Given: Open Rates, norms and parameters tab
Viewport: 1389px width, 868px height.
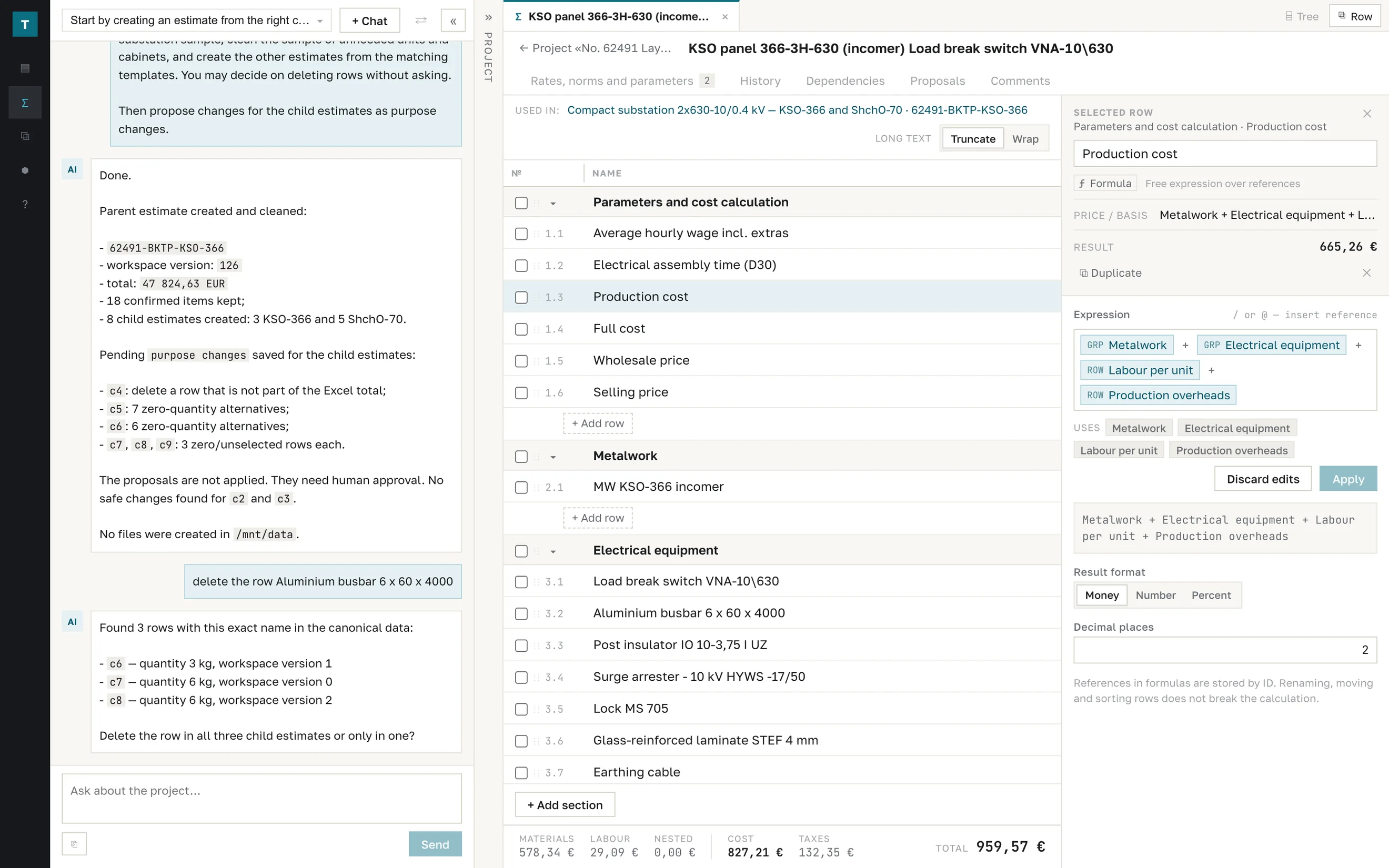Looking at the screenshot, I should [x=622, y=81].
